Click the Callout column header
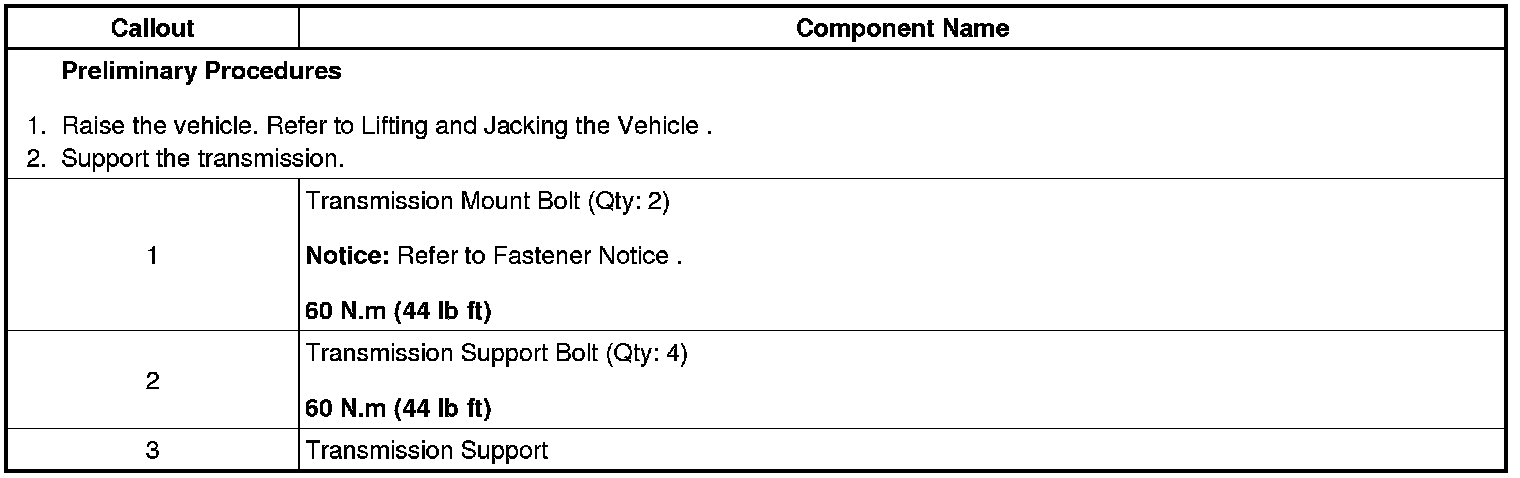Viewport: 1520px width, 478px height. point(152,29)
